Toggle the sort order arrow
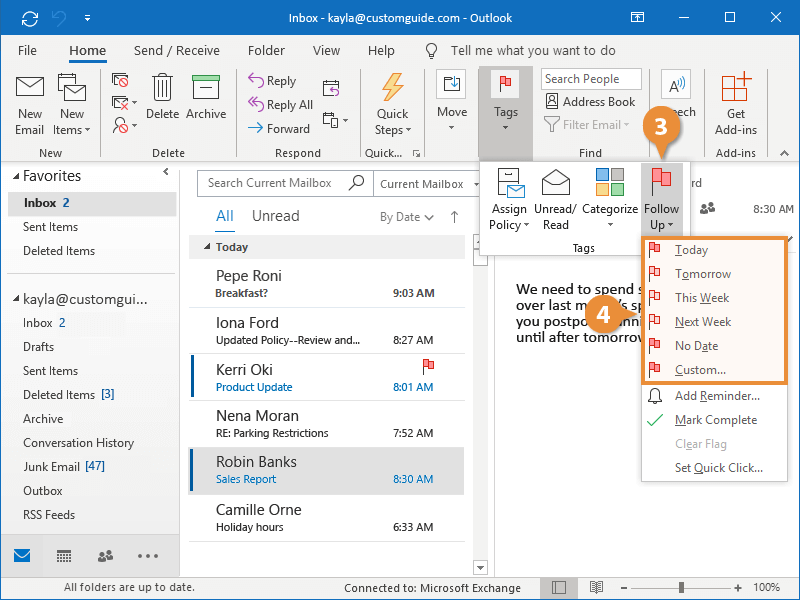 coord(454,217)
